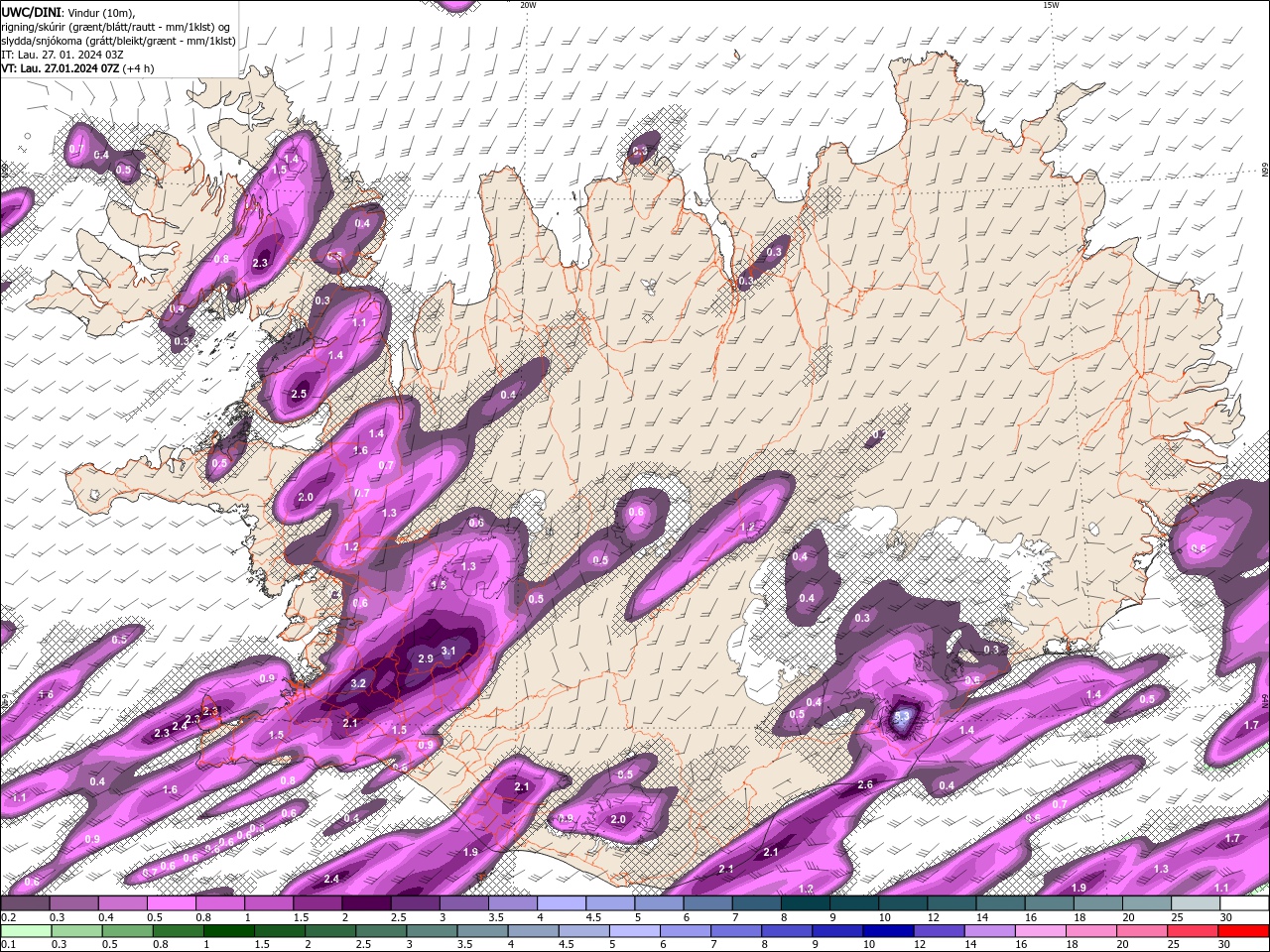Pick the periwinkle snow swatch at 4
The width and height of the screenshot is (1270, 952).
coord(561,904)
